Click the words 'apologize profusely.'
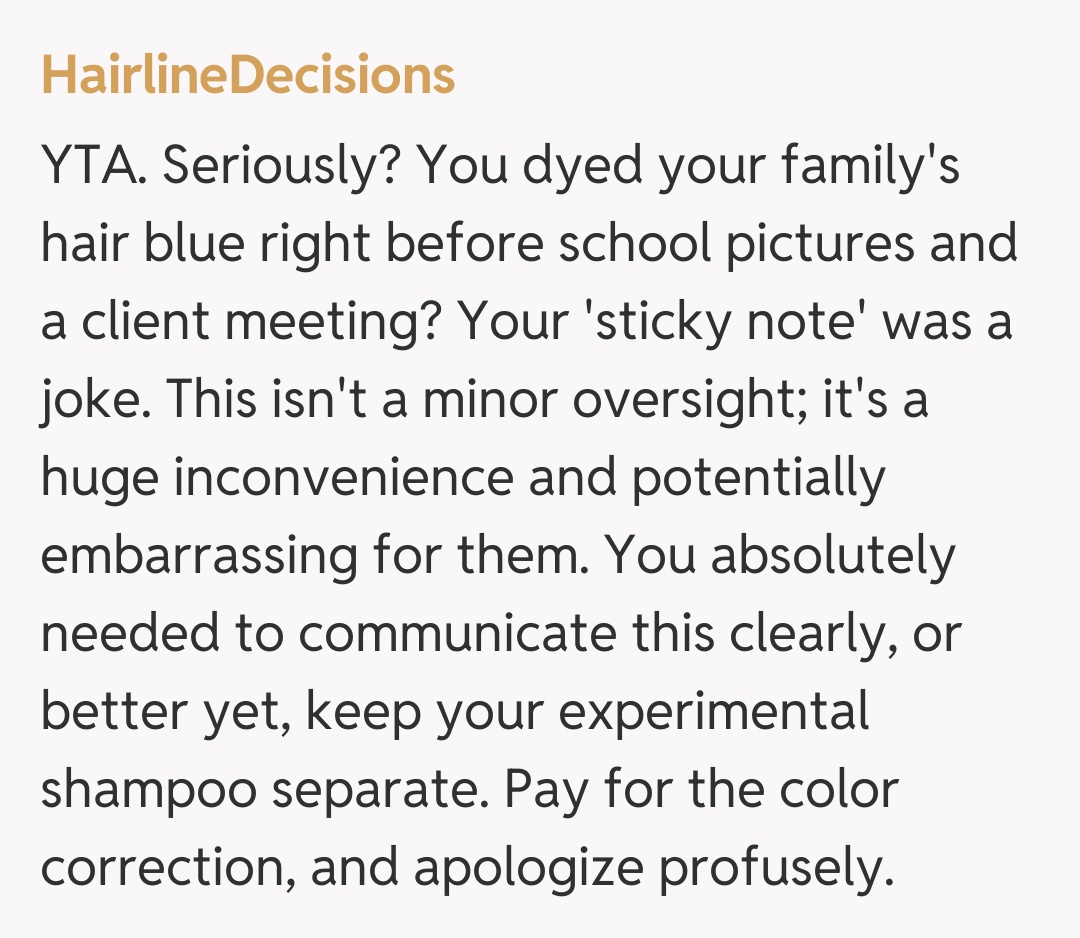Screen dimensions: 1080x938 pyautogui.click(x=651, y=868)
